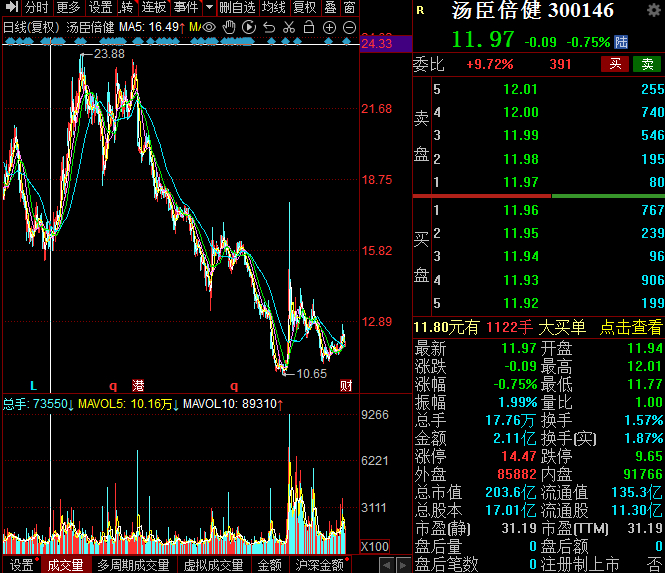The height and width of the screenshot is (573, 665).
Task: Click the green 卖 sell button
Action: point(647,64)
